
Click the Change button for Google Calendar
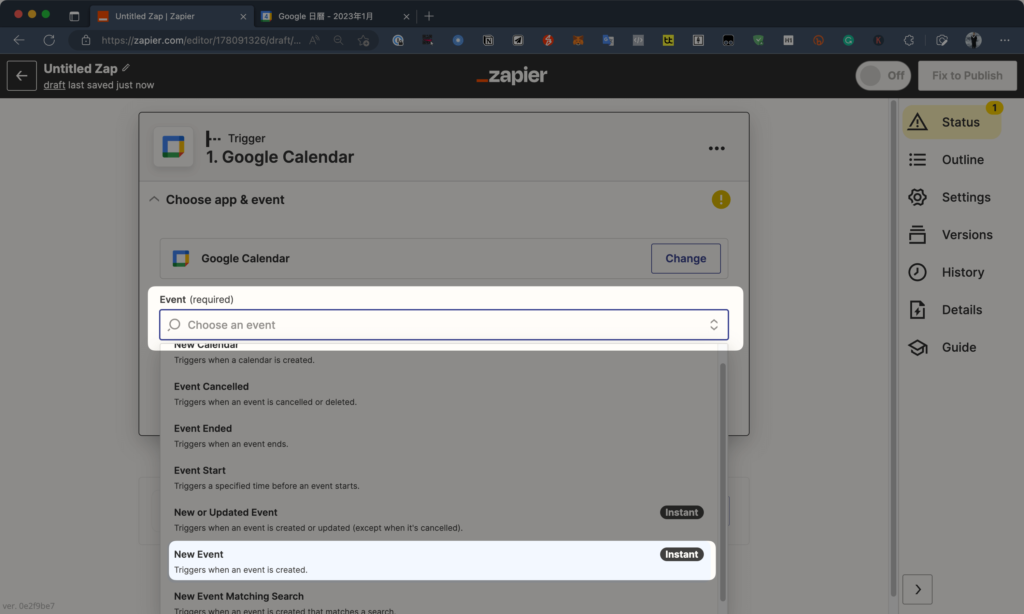point(686,259)
